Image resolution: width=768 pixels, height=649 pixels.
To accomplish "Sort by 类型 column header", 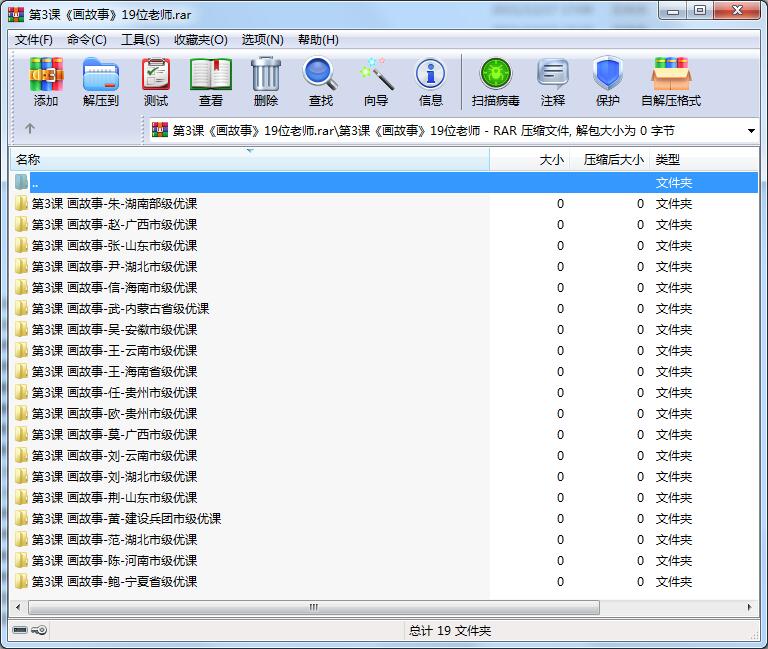I will (704, 160).
